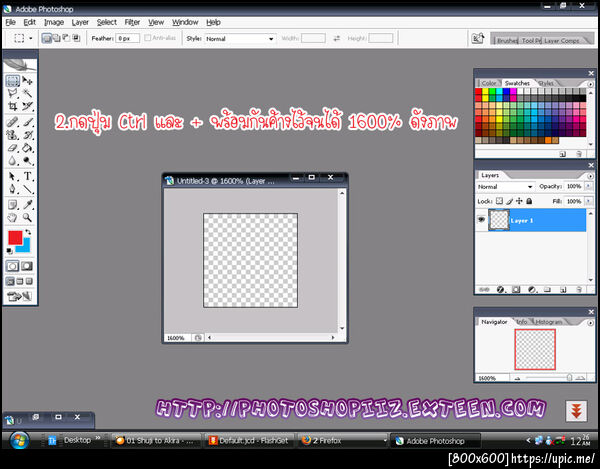Select the Crop tool
600x469 pixels.
(13, 106)
